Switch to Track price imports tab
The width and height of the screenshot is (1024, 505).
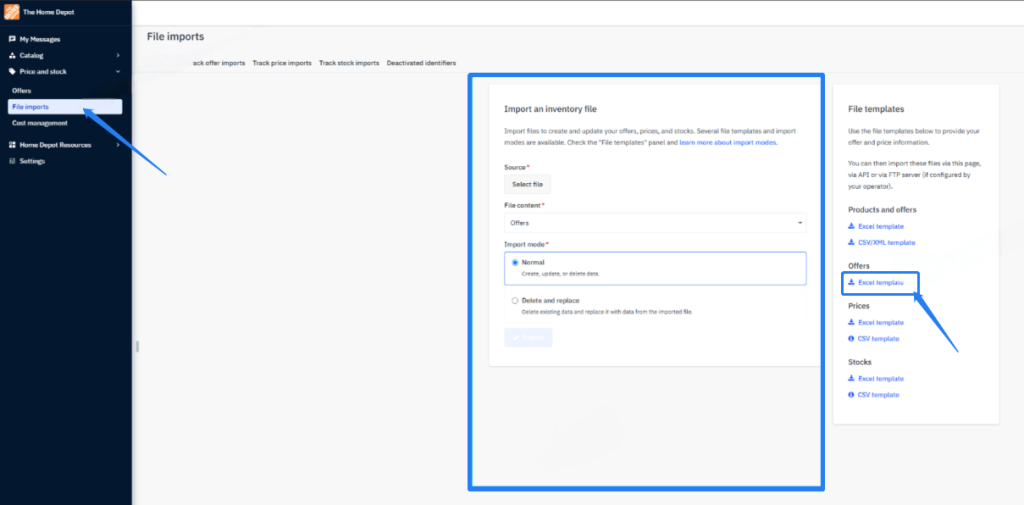[x=282, y=63]
